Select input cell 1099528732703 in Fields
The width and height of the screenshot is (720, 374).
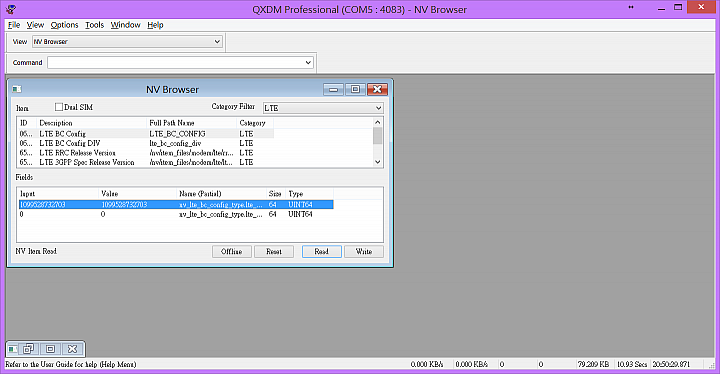point(43,204)
